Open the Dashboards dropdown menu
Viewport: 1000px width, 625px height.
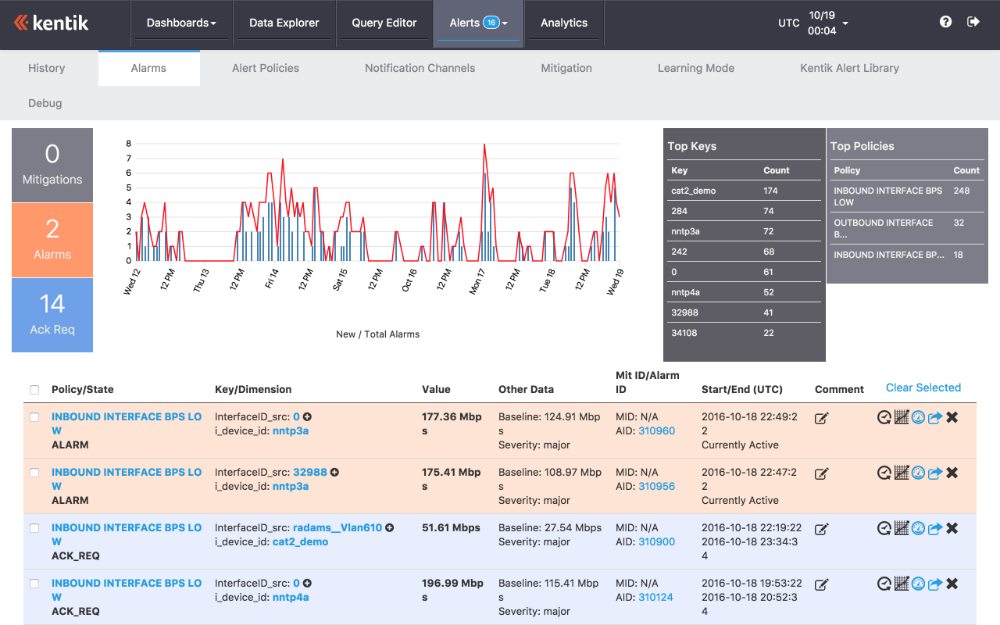point(181,23)
